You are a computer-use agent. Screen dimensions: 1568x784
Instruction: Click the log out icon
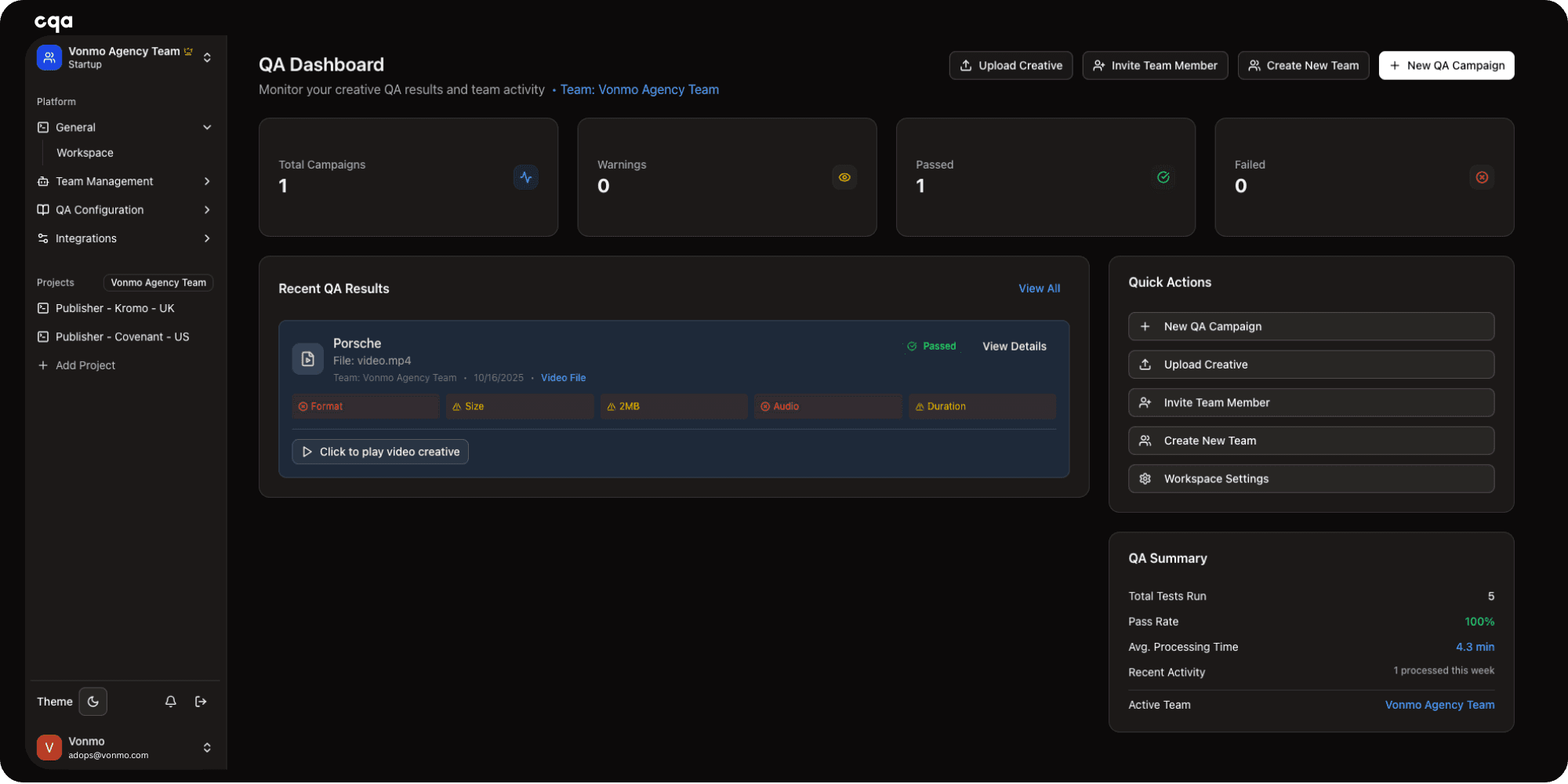click(201, 702)
